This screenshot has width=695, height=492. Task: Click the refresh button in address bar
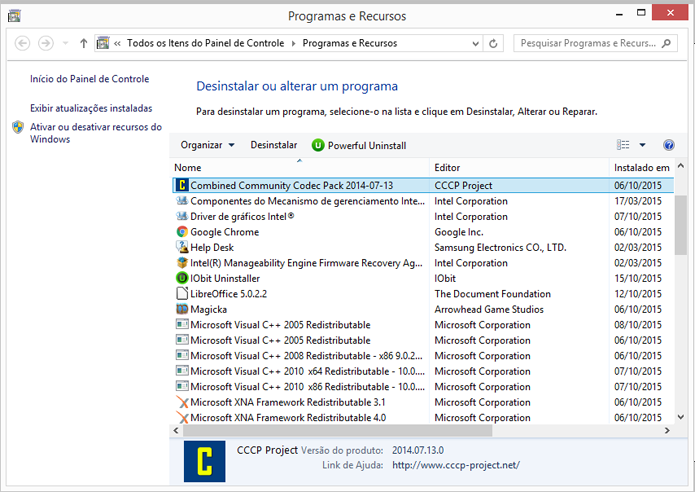click(493, 43)
